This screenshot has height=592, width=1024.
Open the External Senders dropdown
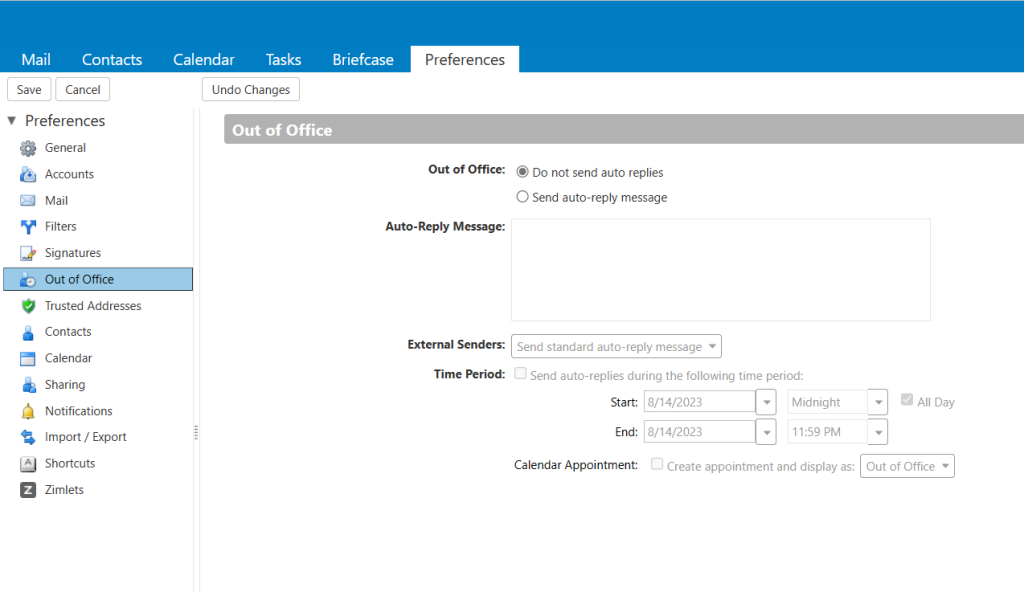(x=616, y=347)
